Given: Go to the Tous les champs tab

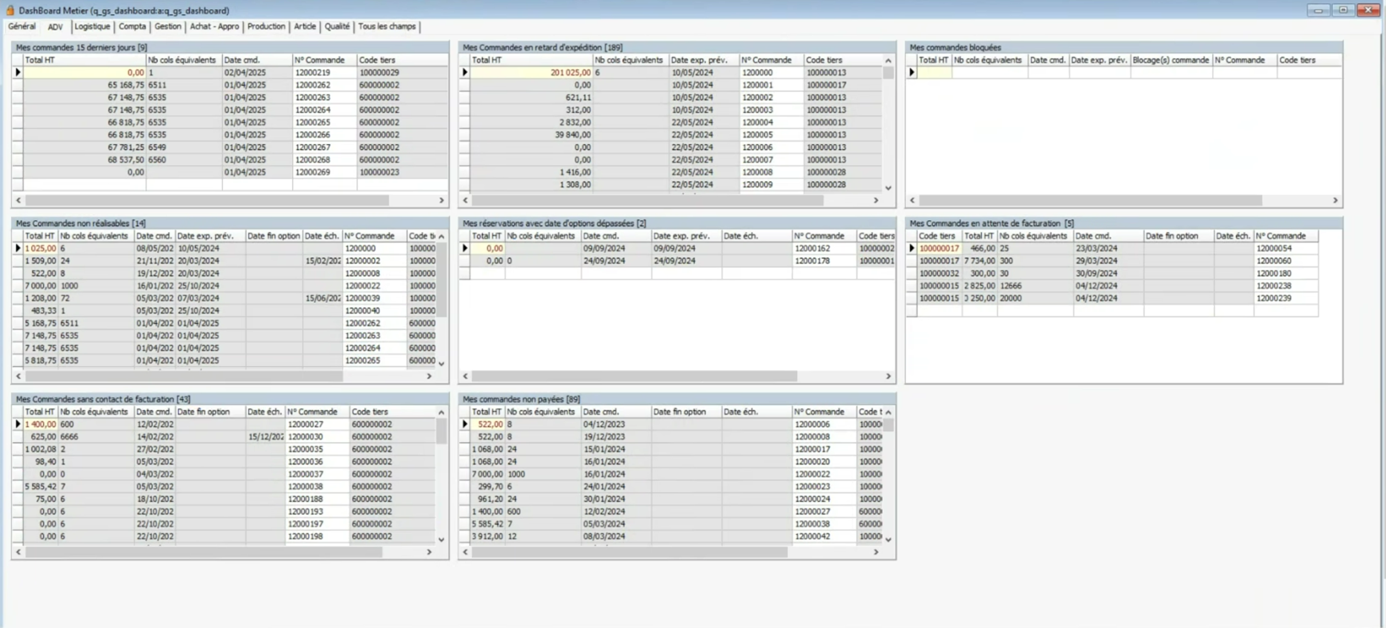Looking at the screenshot, I should coord(387,27).
